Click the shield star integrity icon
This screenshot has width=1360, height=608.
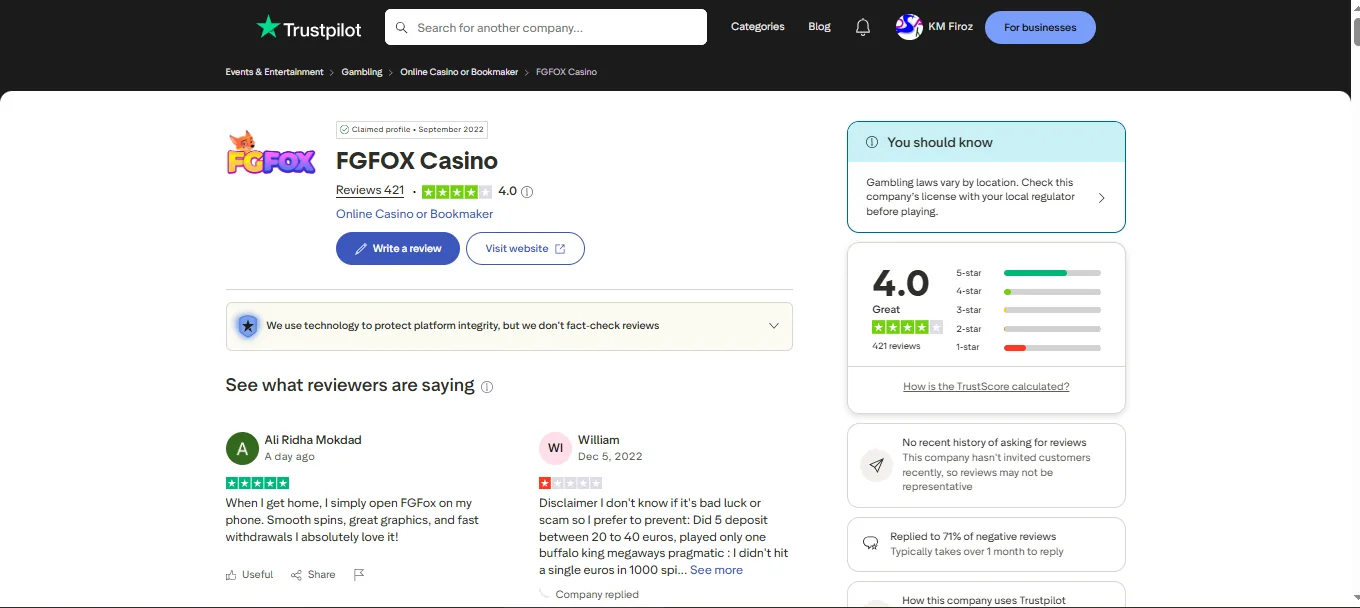(x=247, y=326)
